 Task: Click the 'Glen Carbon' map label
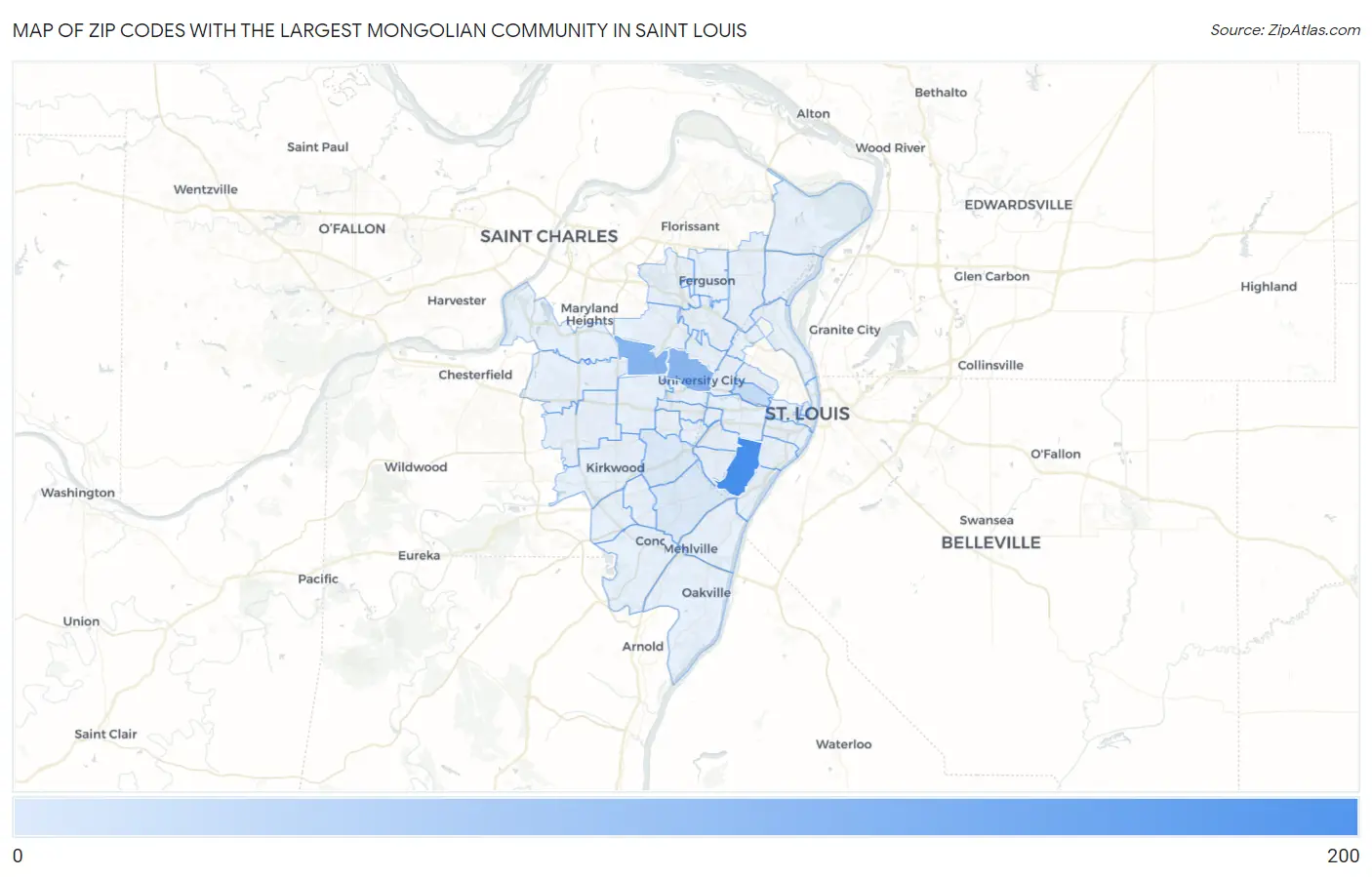coord(991,276)
